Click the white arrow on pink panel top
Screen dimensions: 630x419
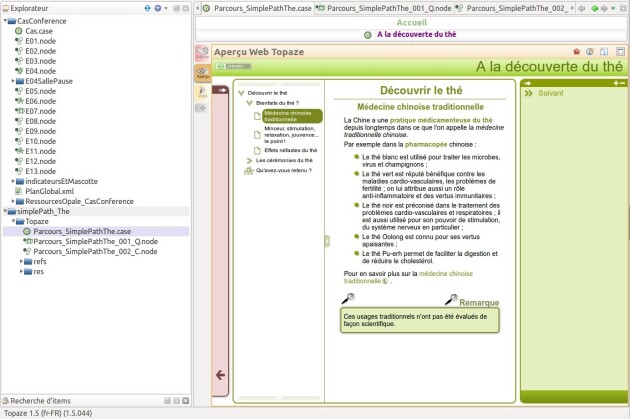[x=222, y=90]
